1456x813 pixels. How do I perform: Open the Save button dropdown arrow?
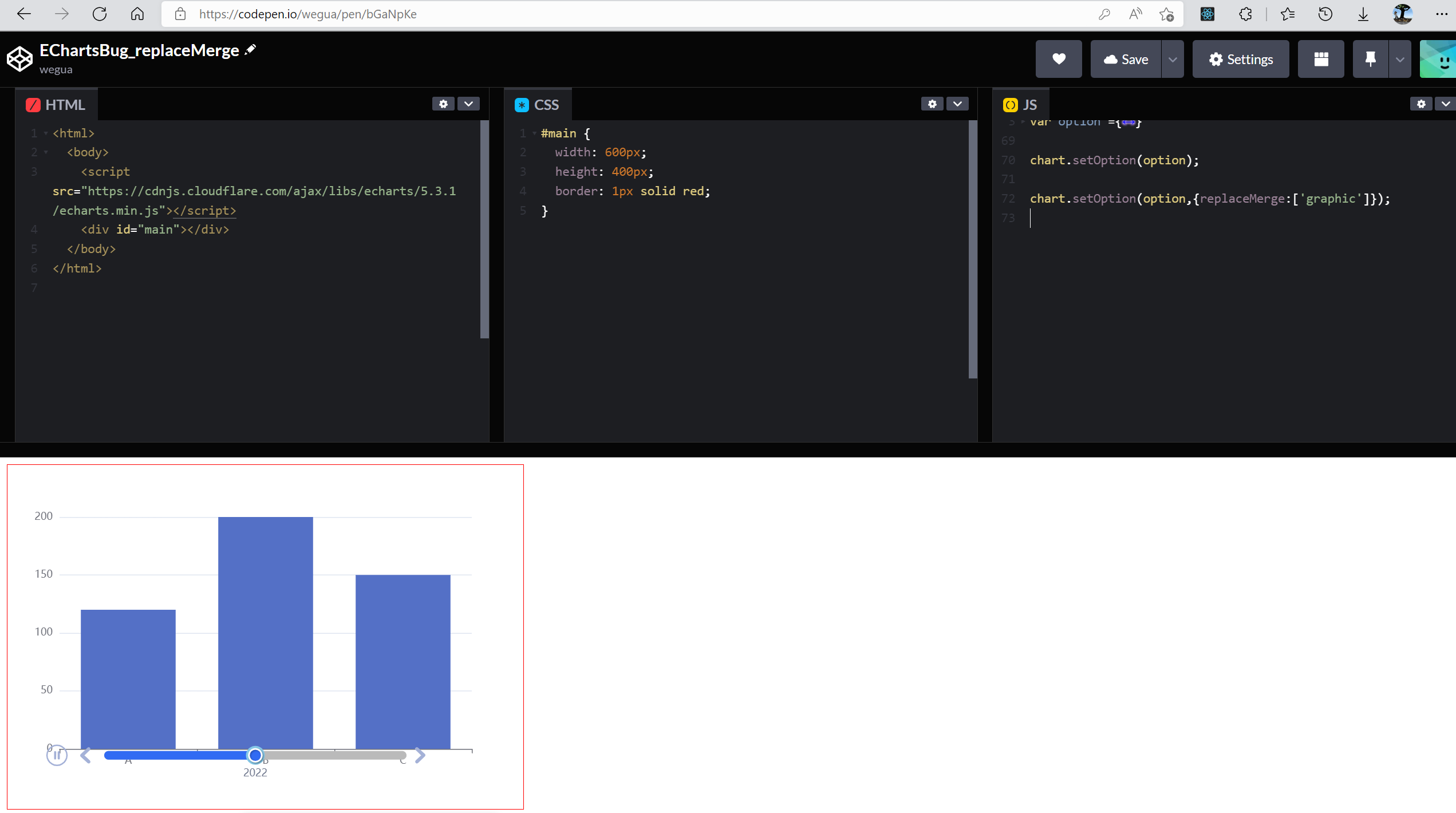pyautogui.click(x=1173, y=59)
